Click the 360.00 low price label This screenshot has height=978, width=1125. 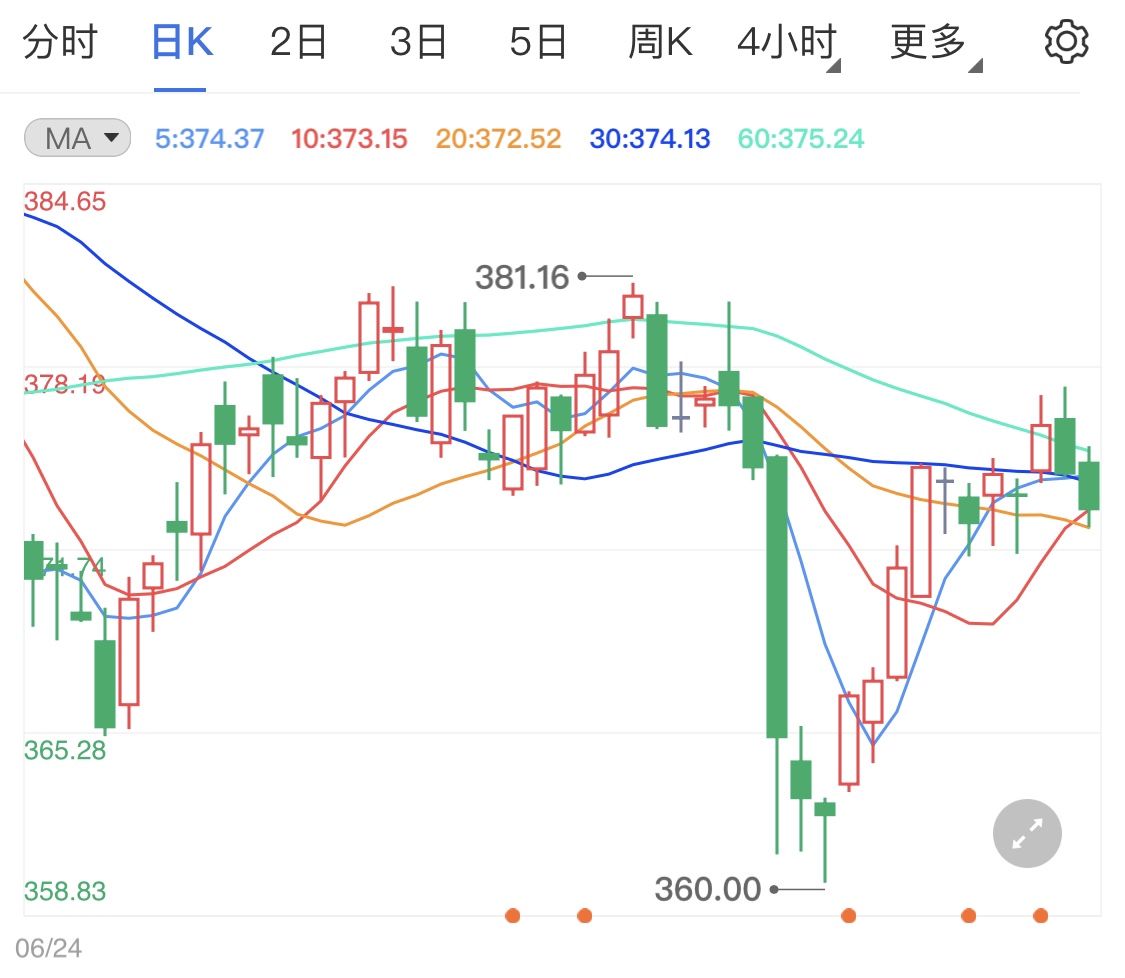(707, 889)
